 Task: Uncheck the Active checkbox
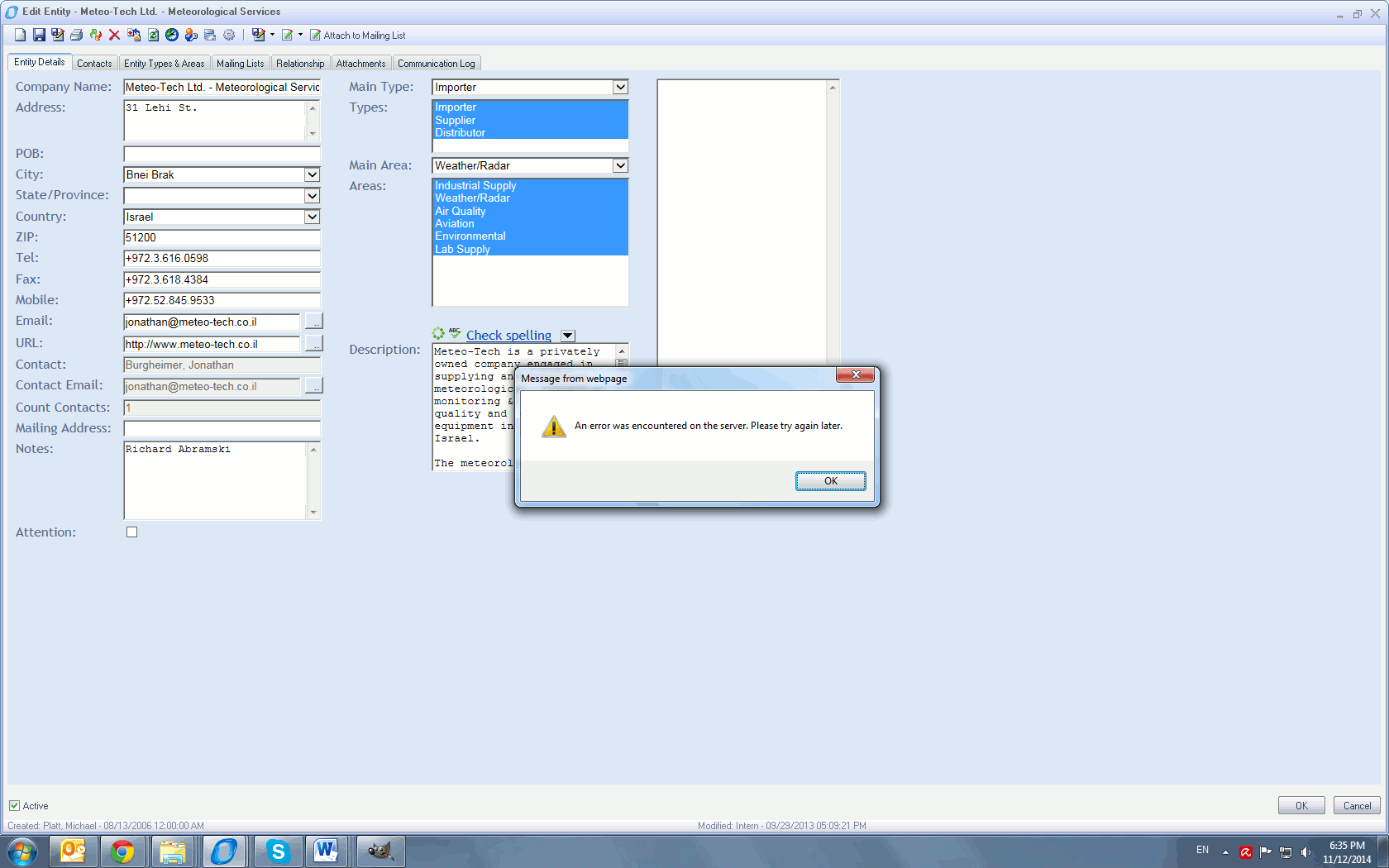pyautogui.click(x=14, y=805)
